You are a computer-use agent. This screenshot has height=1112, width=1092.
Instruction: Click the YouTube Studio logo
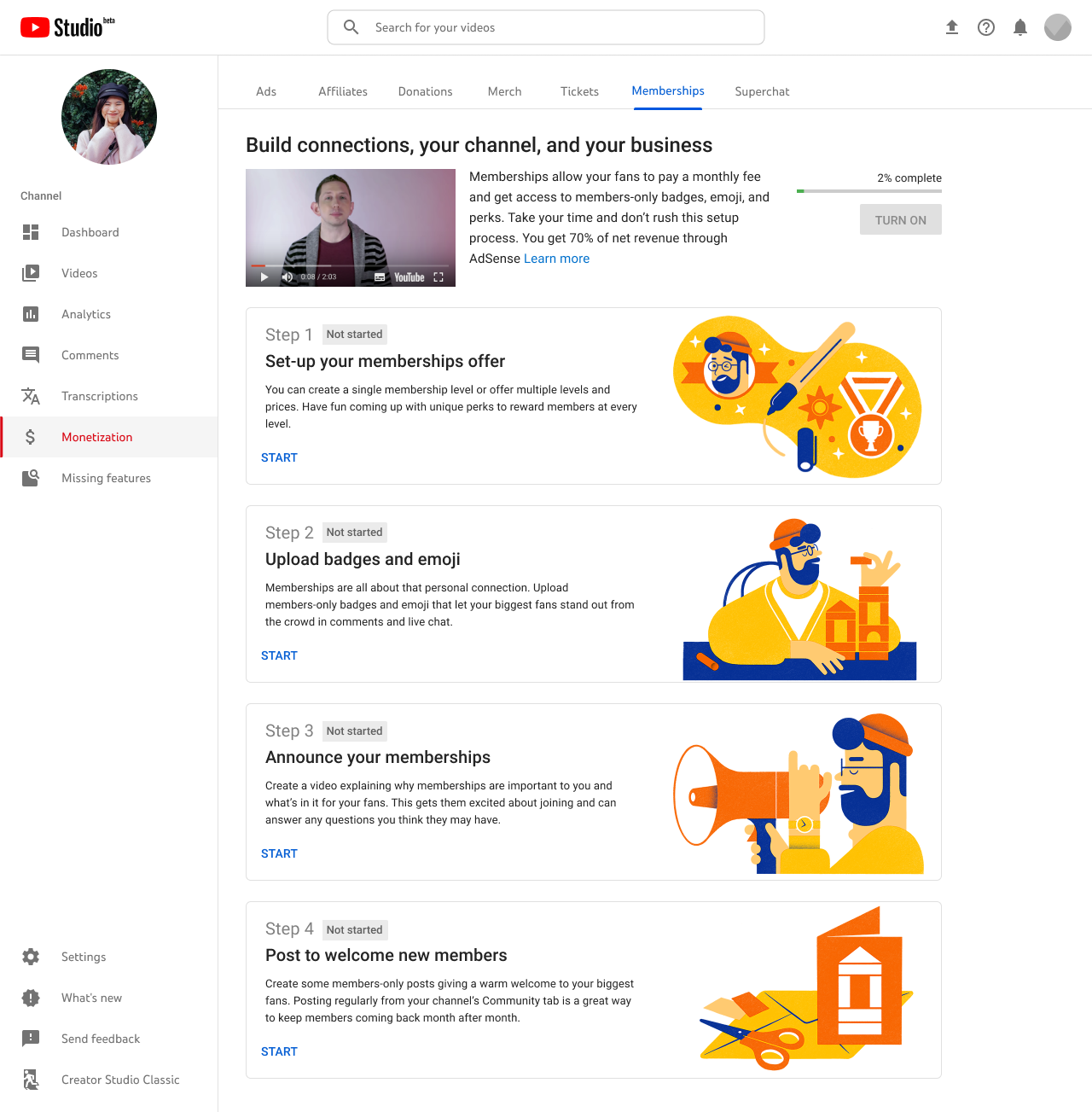67,27
